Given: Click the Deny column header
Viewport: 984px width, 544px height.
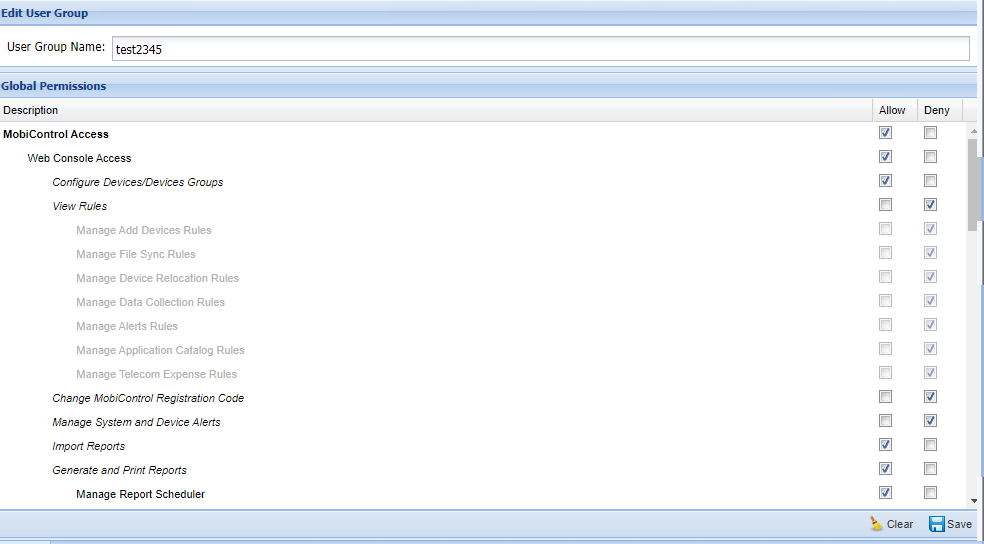Looking at the screenshot, I should click(937, 110).
